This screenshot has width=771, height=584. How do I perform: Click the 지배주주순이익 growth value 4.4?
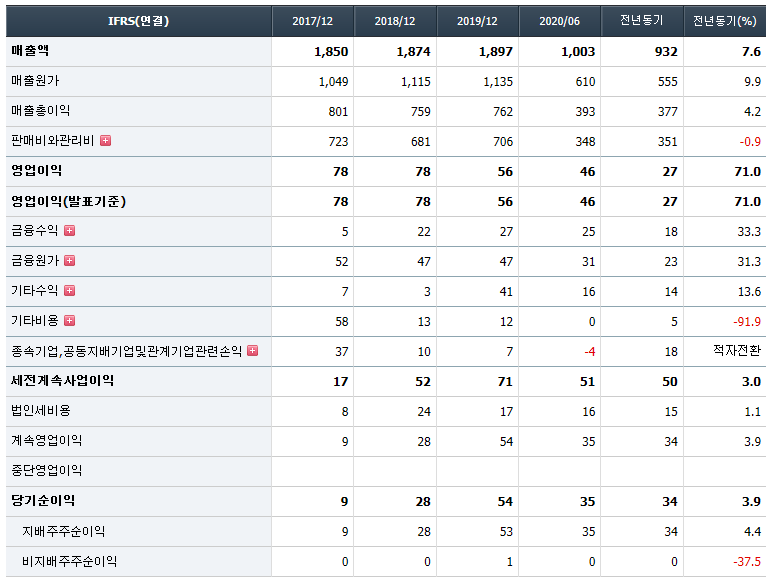[x=752, y=531]
